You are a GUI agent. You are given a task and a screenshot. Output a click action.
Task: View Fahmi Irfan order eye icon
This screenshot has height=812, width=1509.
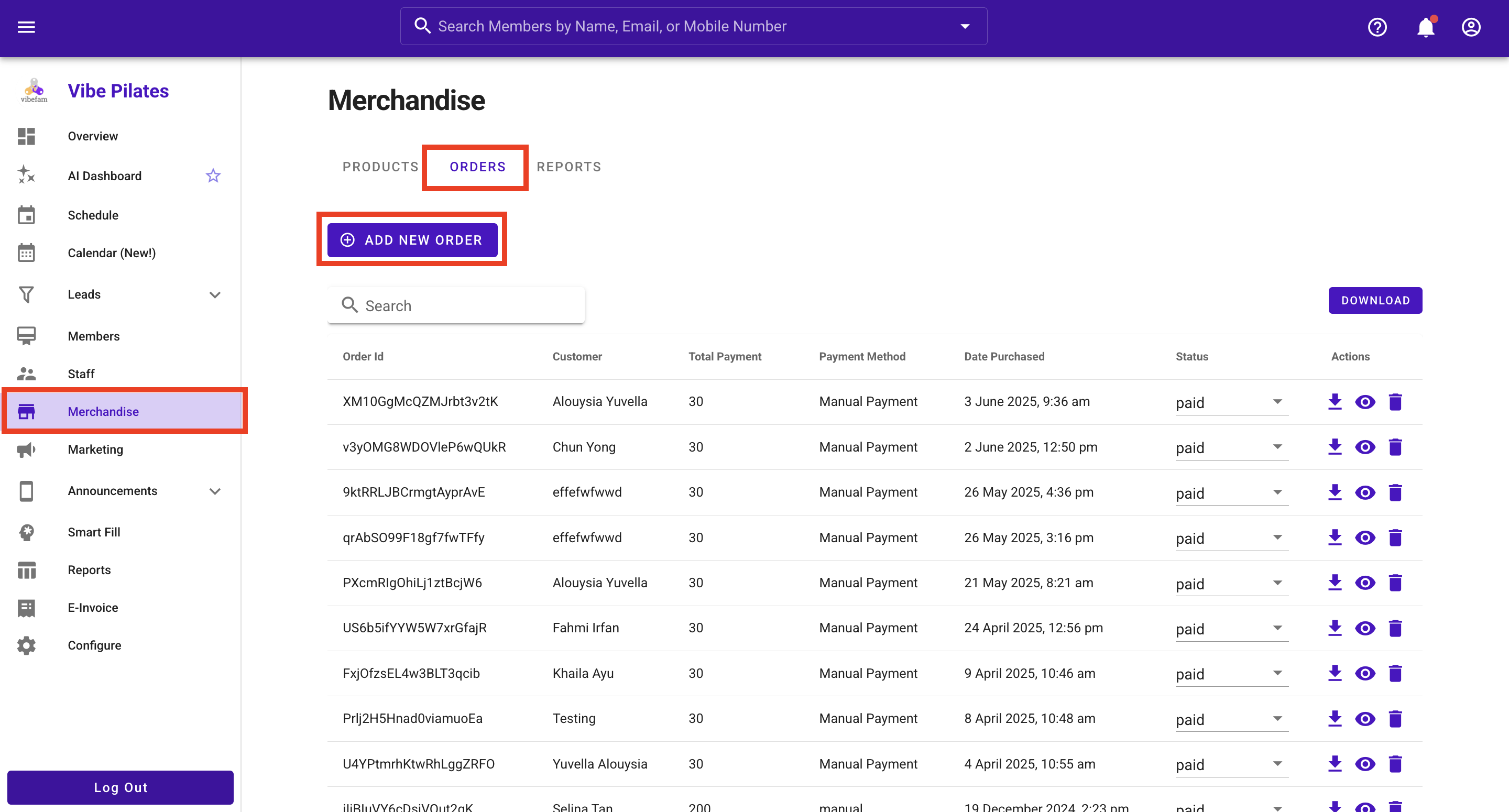(x=1365, y=628)
